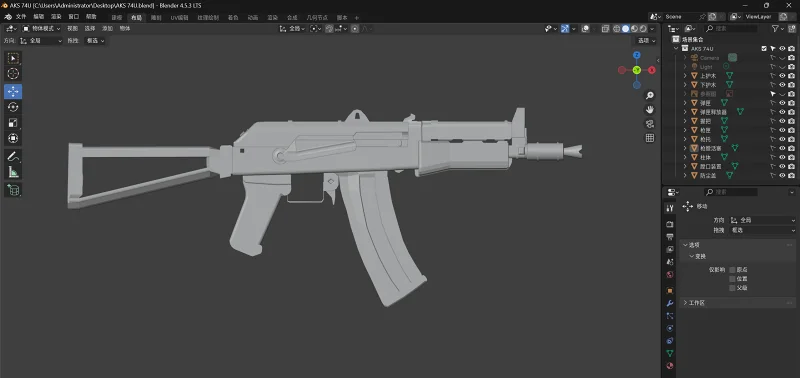Open 方向 全局 dropdown in tool settings bar
The image size is (800, 378).
click(x=41, y=41)
